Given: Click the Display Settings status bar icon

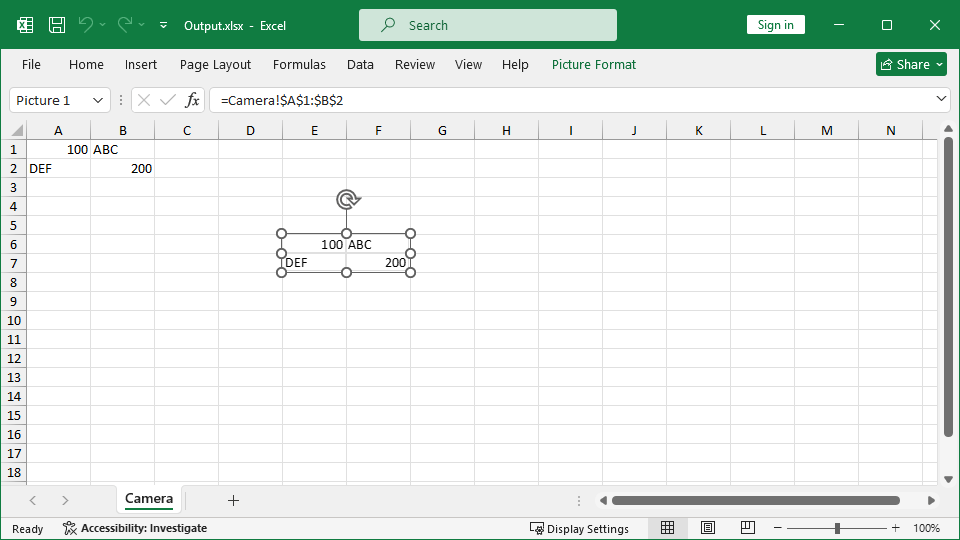Looking at the screenshot, I should click(537, 528).
